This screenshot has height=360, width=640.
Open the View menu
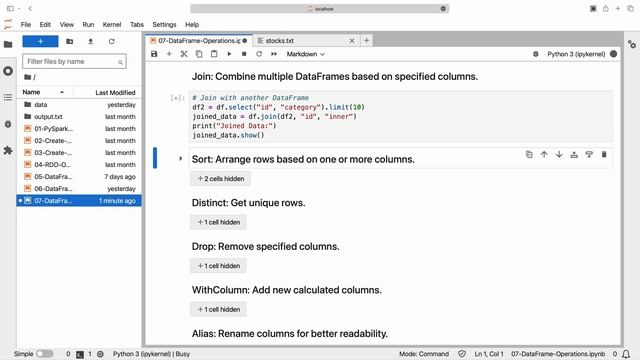click(x=67, y=24)
